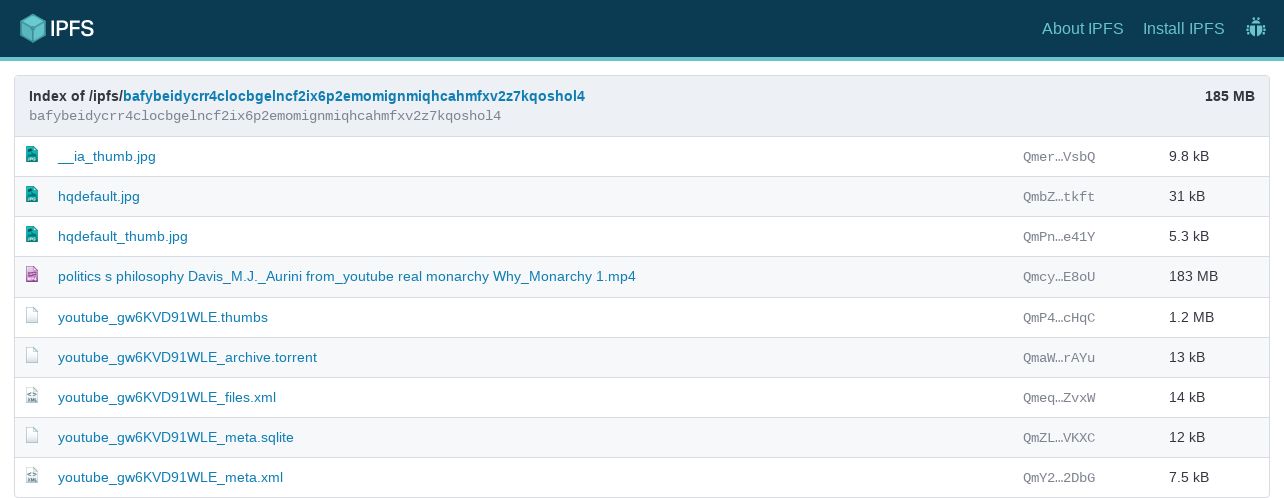Click the file icon beside youtube_gw6KVD91WLE_meta.sqlite
This screenshot has height=498, width=1284.
pos(32,436)
